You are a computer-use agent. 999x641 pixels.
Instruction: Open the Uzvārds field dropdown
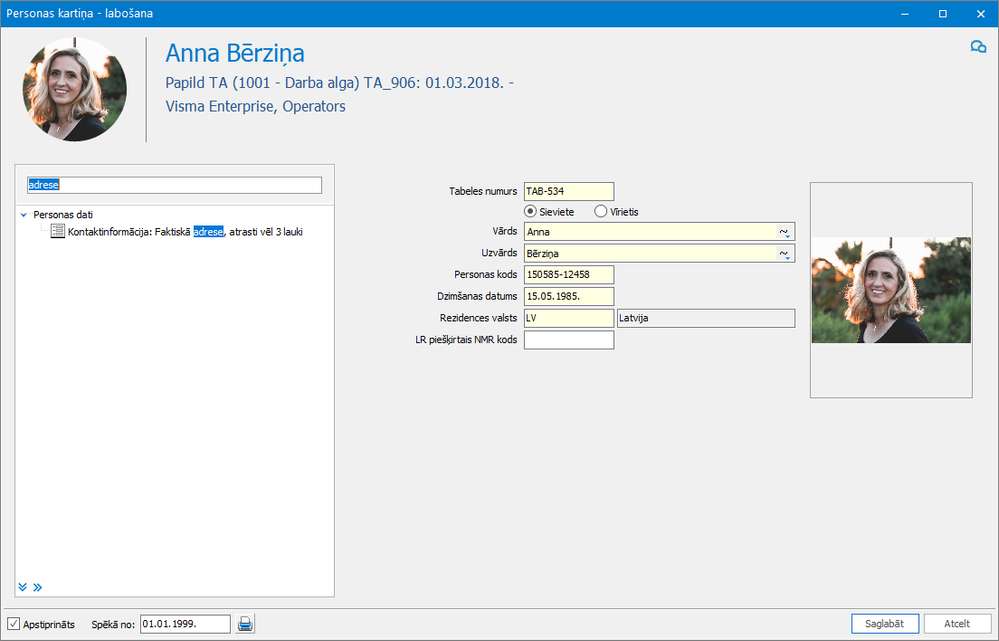pyautogui.click(x=783, y=254)
